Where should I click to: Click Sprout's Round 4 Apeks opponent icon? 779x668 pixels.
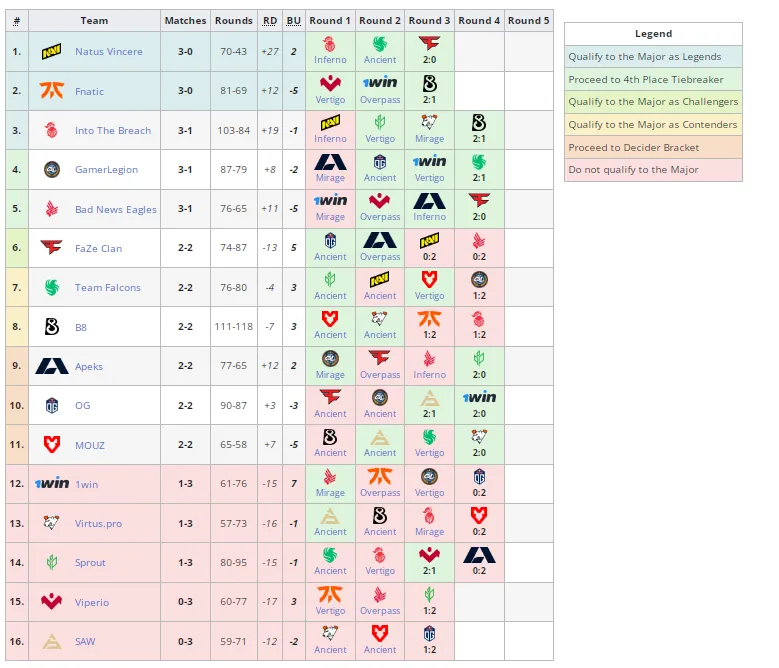[479, 555]
